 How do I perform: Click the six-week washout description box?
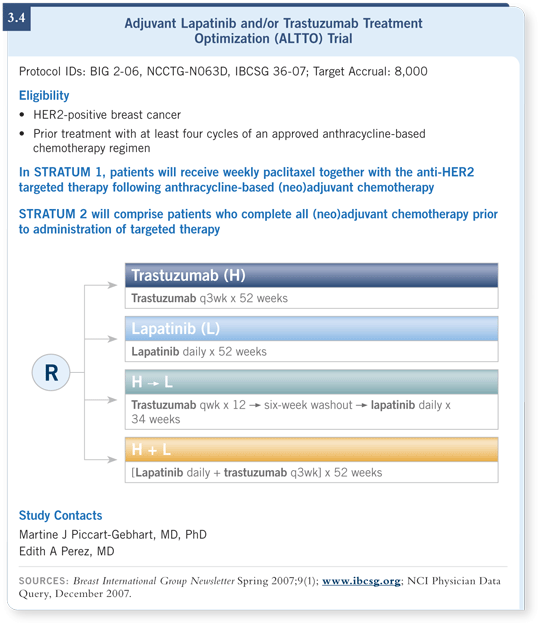[x=311, y=412]
